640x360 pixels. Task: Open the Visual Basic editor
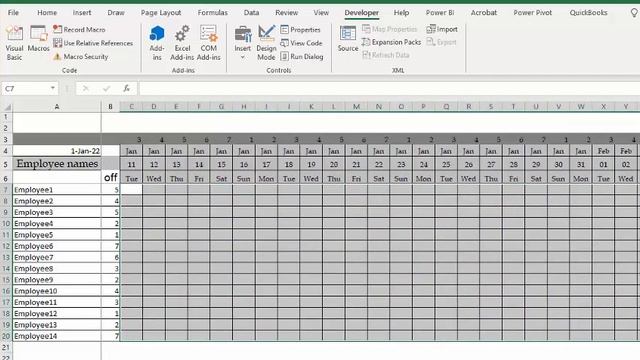click(x=14, y=43)
